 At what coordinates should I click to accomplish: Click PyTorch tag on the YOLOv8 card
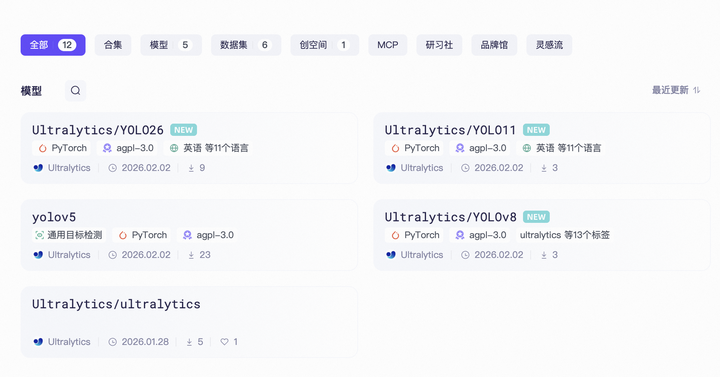click(415, 235)
